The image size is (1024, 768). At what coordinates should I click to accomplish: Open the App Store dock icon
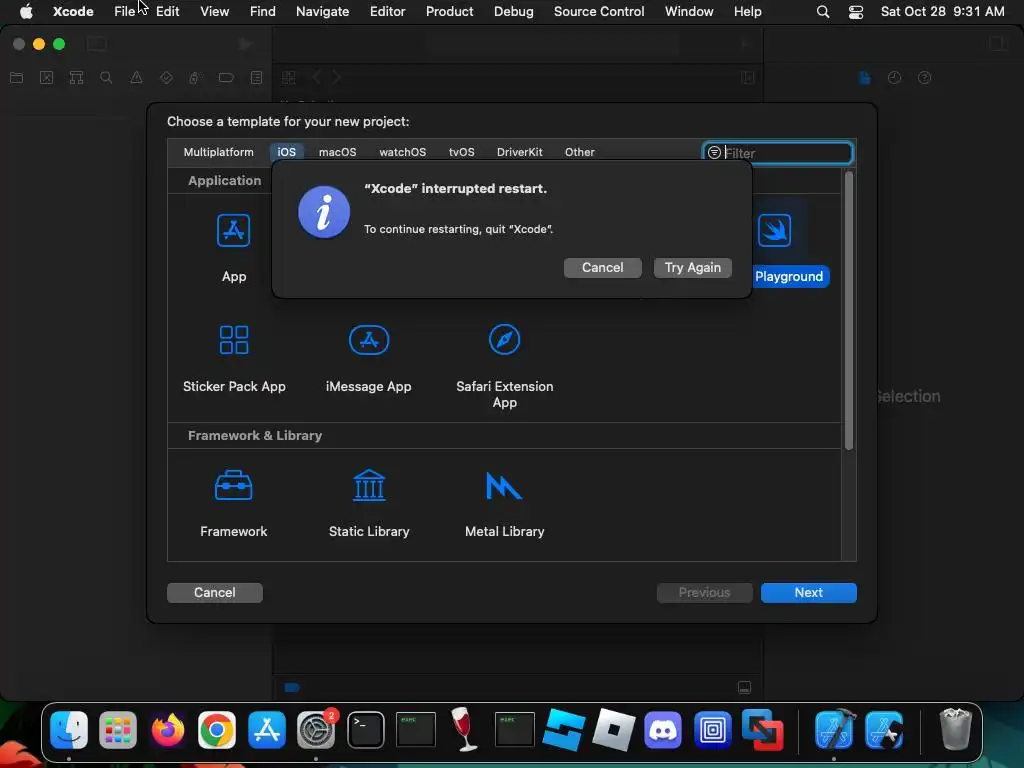click(x=266, y=729)
